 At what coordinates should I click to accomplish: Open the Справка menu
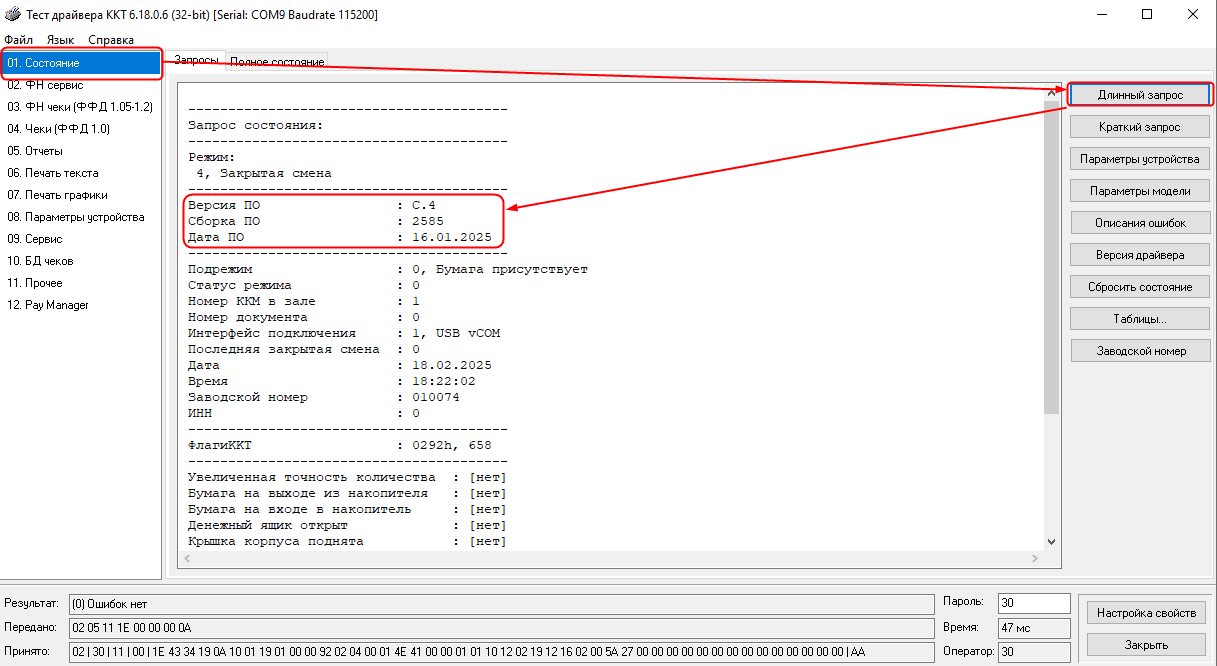pyautogui.click(x=111, y=40)
